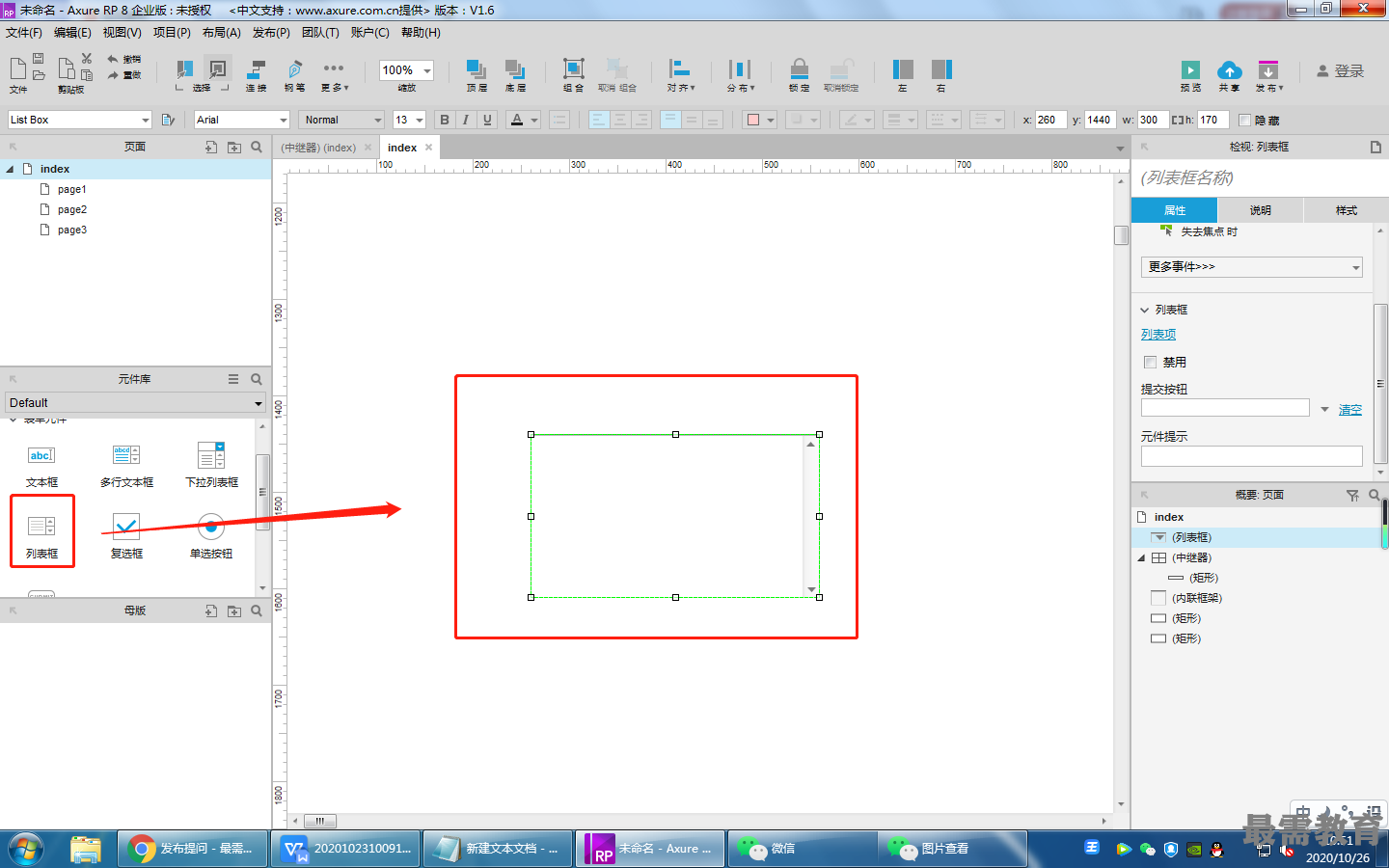Viewport: 1389px width, 868px height.
Task: Search the 页面 pages panel
Action: coord(257,147)
